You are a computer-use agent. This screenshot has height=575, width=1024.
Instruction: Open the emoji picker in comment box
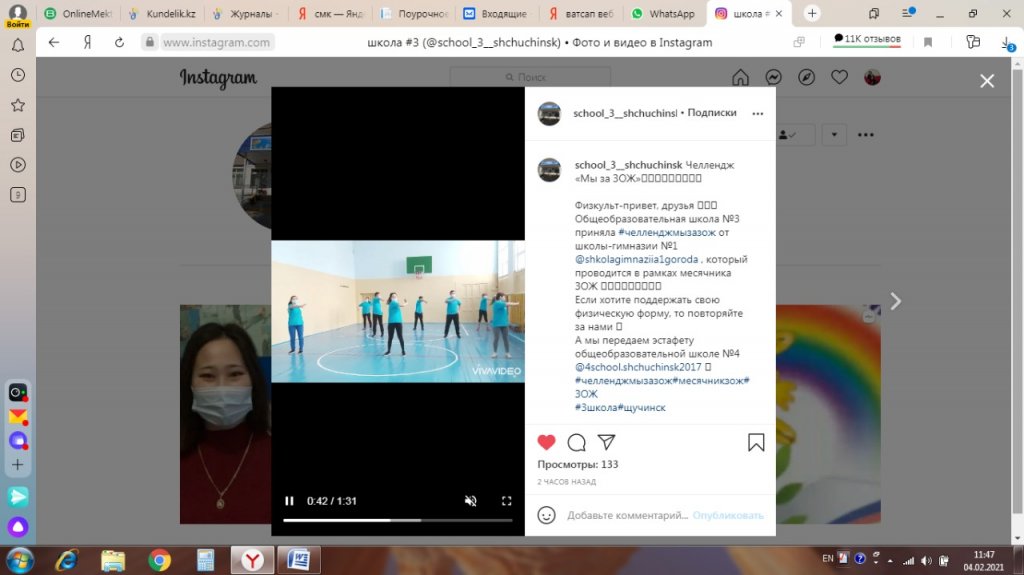[547, 515]
